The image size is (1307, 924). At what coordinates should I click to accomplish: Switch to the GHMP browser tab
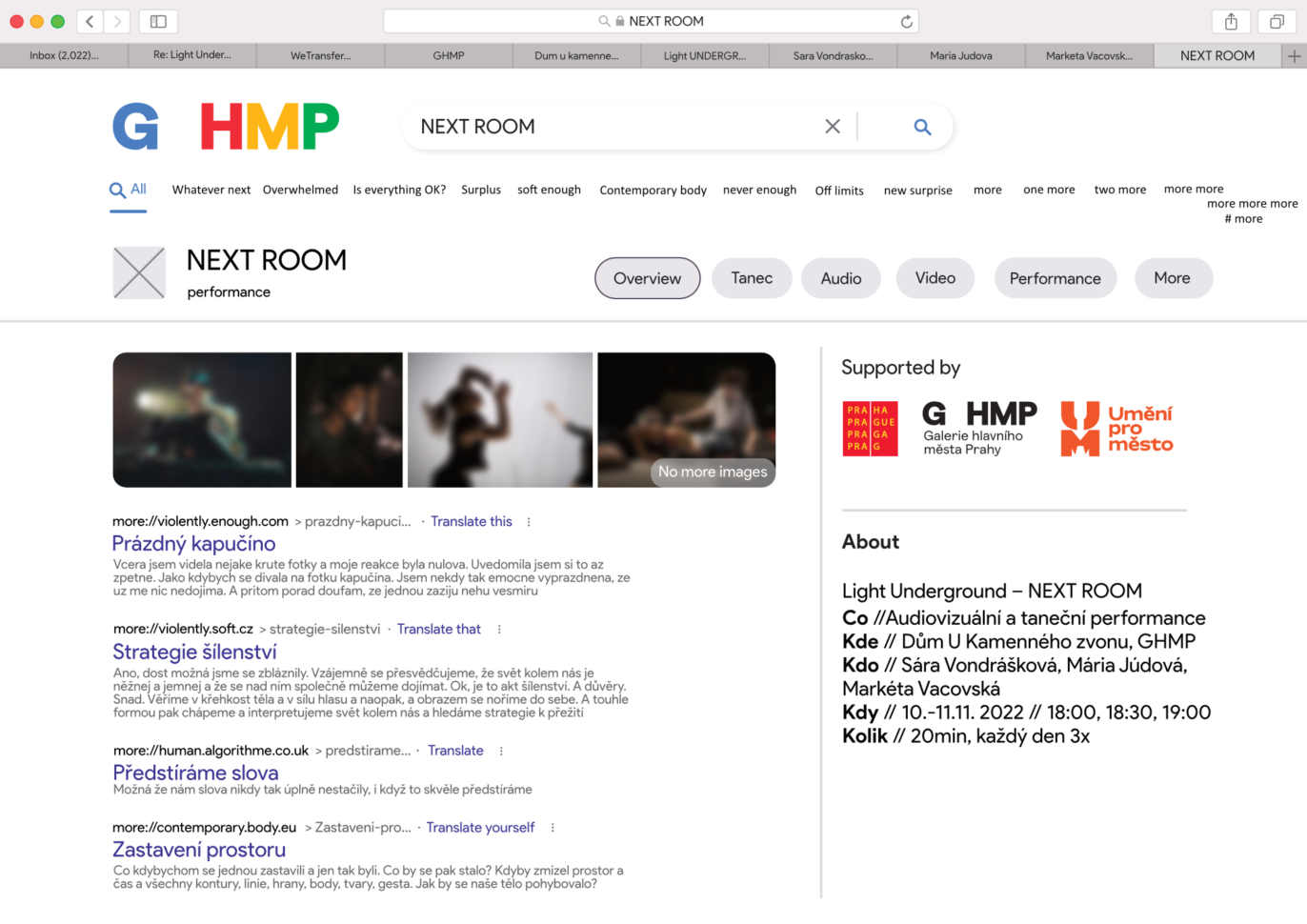click(x=449, y=56)
